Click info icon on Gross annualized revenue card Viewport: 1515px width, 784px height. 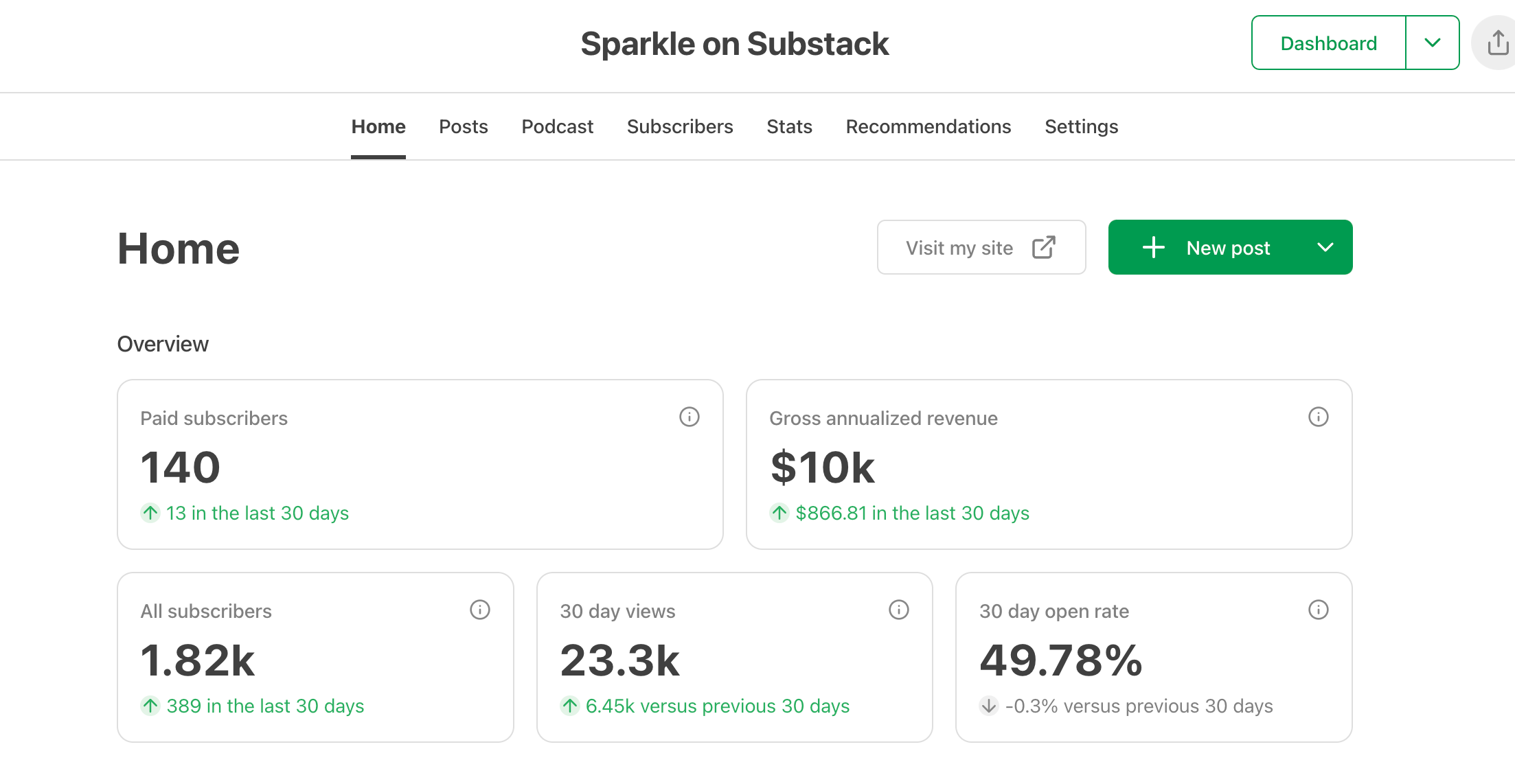[x=1318, y=417]
